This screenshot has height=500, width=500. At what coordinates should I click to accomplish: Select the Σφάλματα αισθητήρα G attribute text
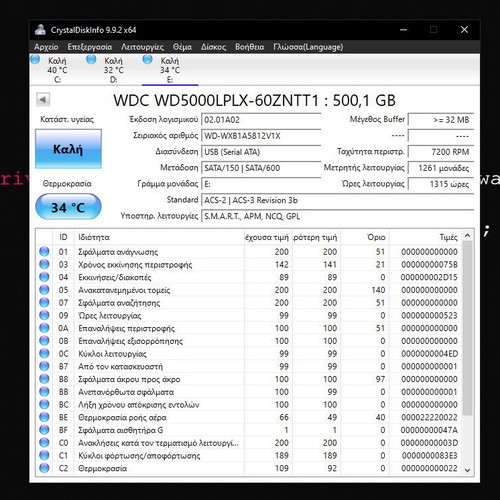121,430
